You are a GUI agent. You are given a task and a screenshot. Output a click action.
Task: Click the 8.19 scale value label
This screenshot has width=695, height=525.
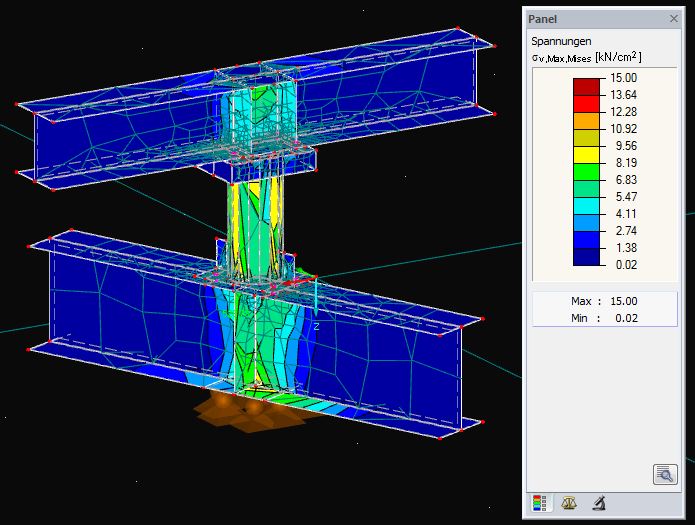(x=623, y=163)
